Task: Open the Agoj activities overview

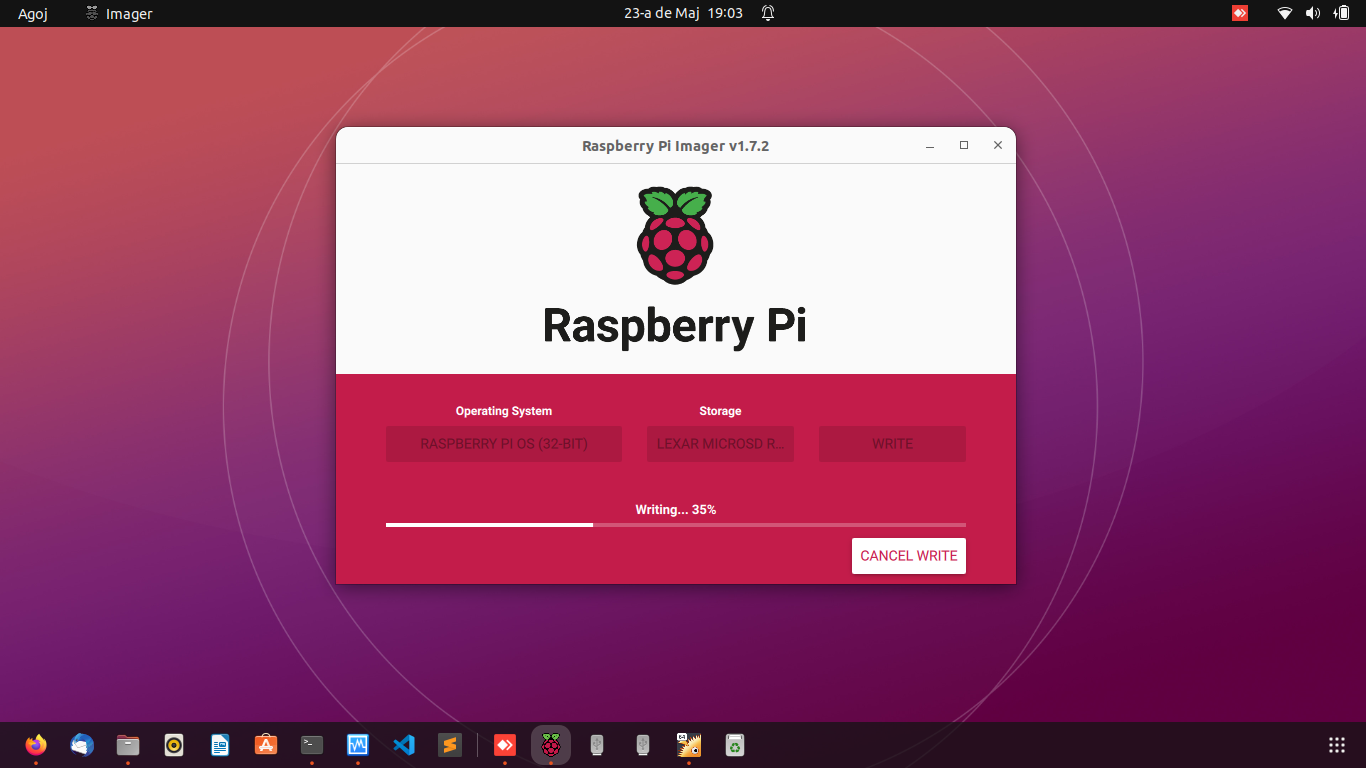Action: coord(33,14)
